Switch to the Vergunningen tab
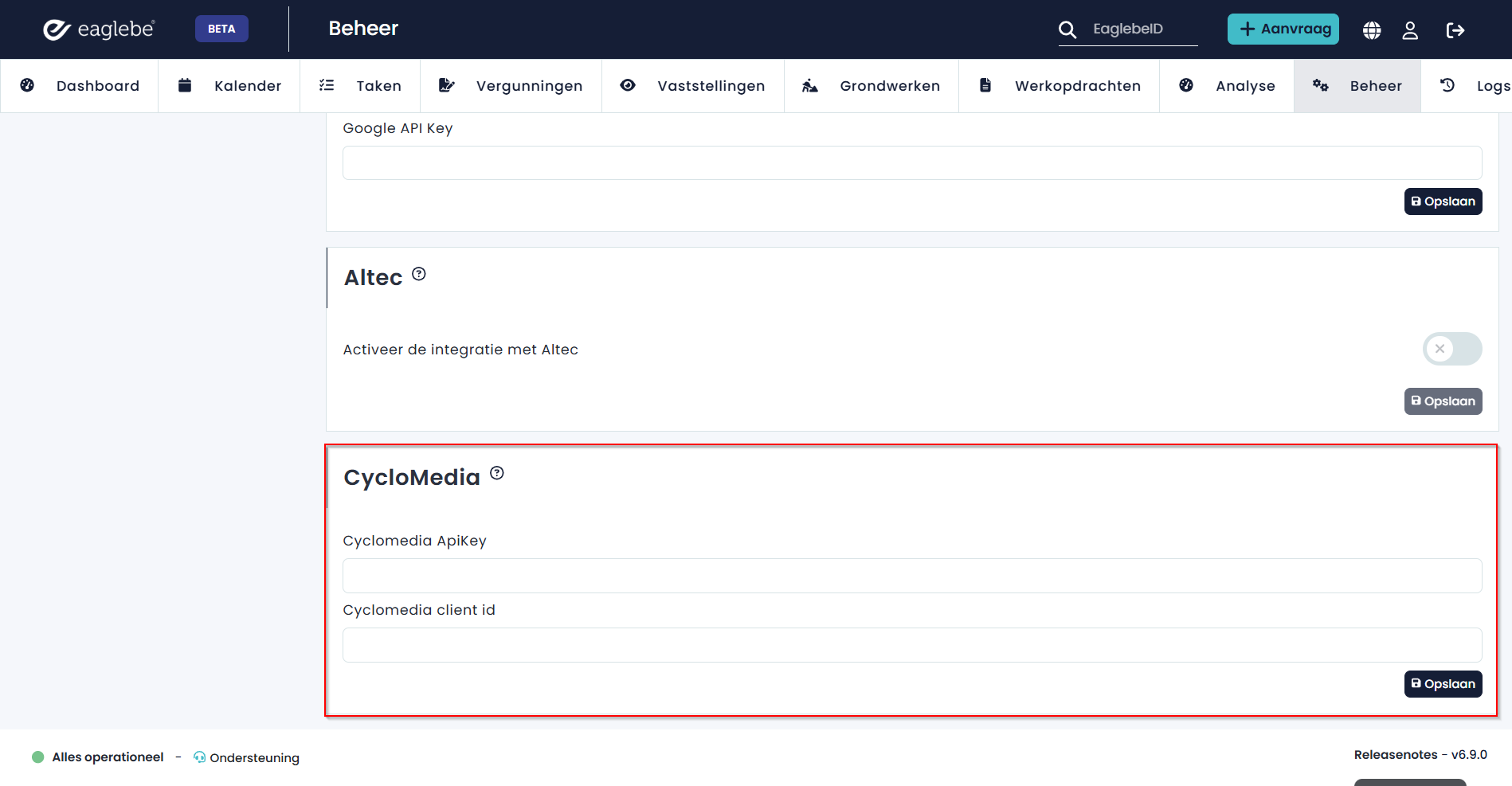The height and width of the screenshot is (786, 1512). [x=511, y=85]
